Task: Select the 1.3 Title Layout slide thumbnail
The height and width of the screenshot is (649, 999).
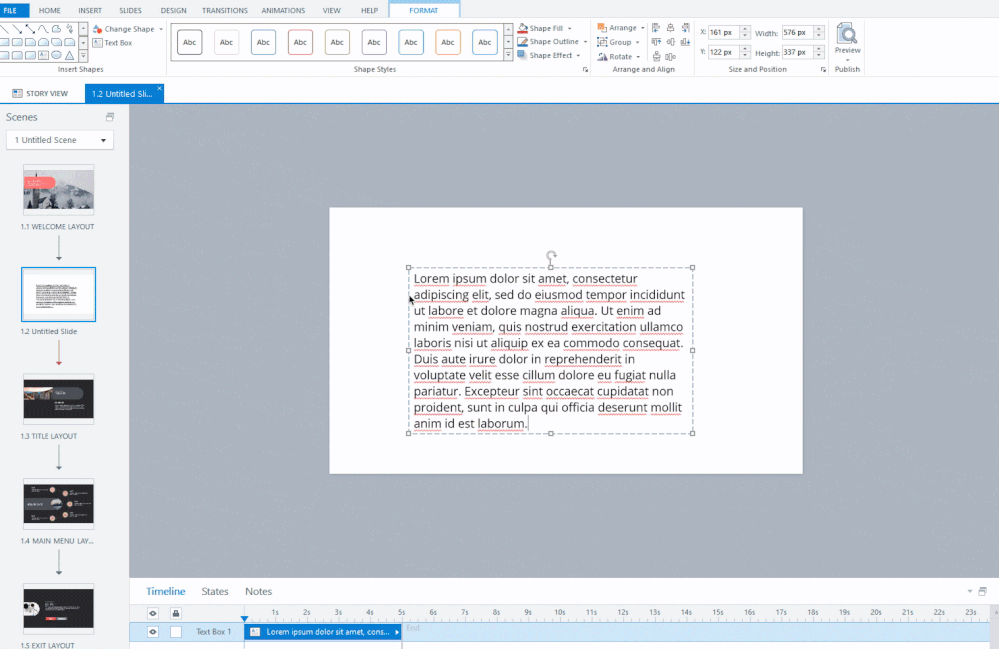Action: pyautogui.click(x=59, y=399)
